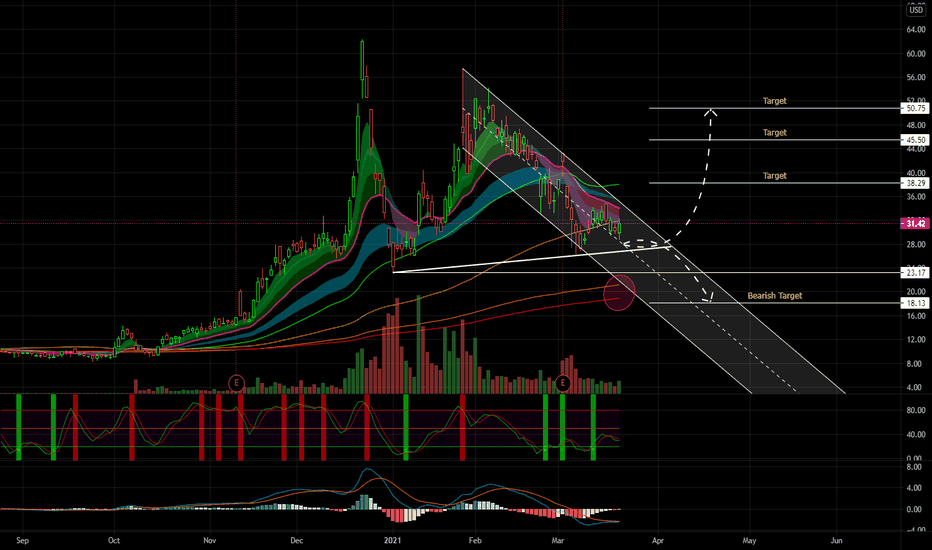Click 56.00 on the price scale
The height and width of the screenshot is (550, 932).
tap(915, 77)
